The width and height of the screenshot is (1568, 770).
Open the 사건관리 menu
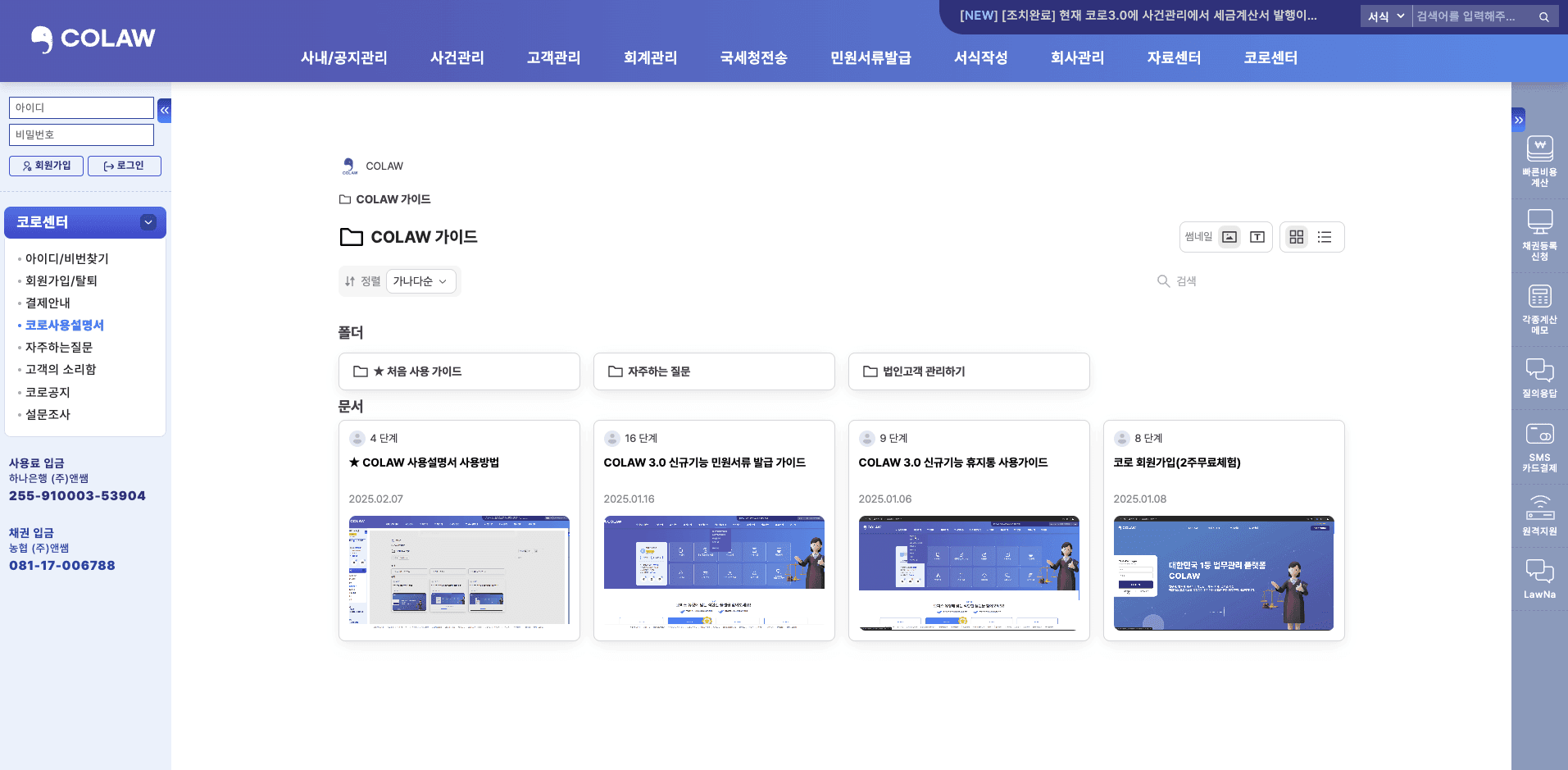(457, 57)
